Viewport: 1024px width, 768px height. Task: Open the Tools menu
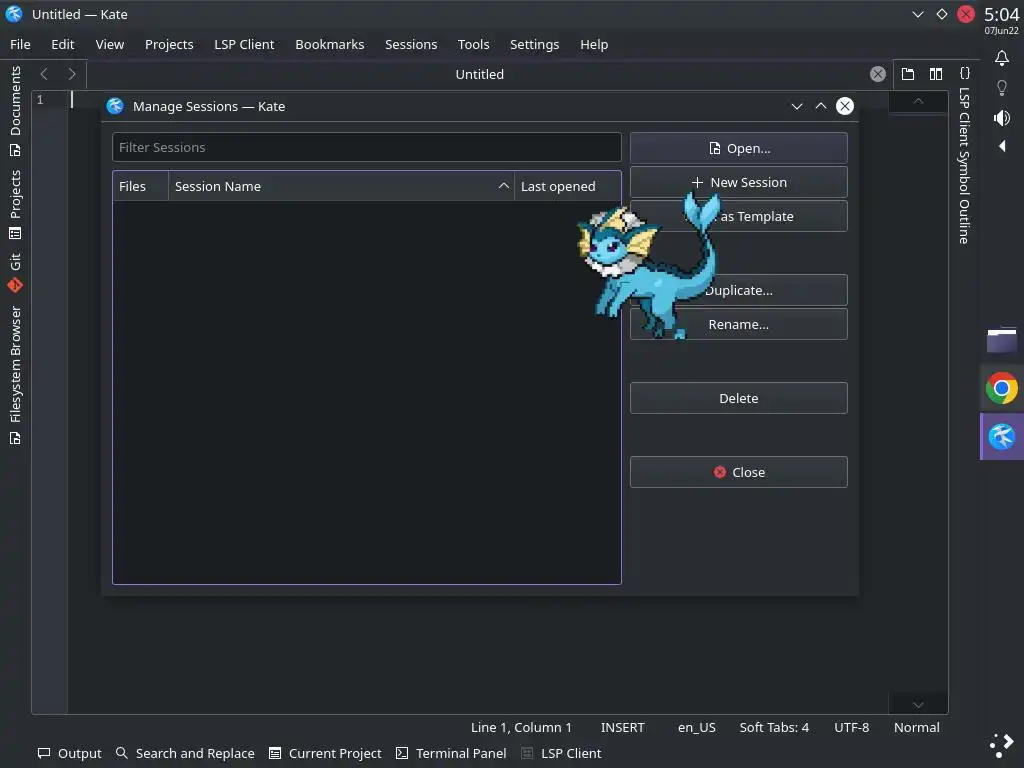(x=473, y=44)
